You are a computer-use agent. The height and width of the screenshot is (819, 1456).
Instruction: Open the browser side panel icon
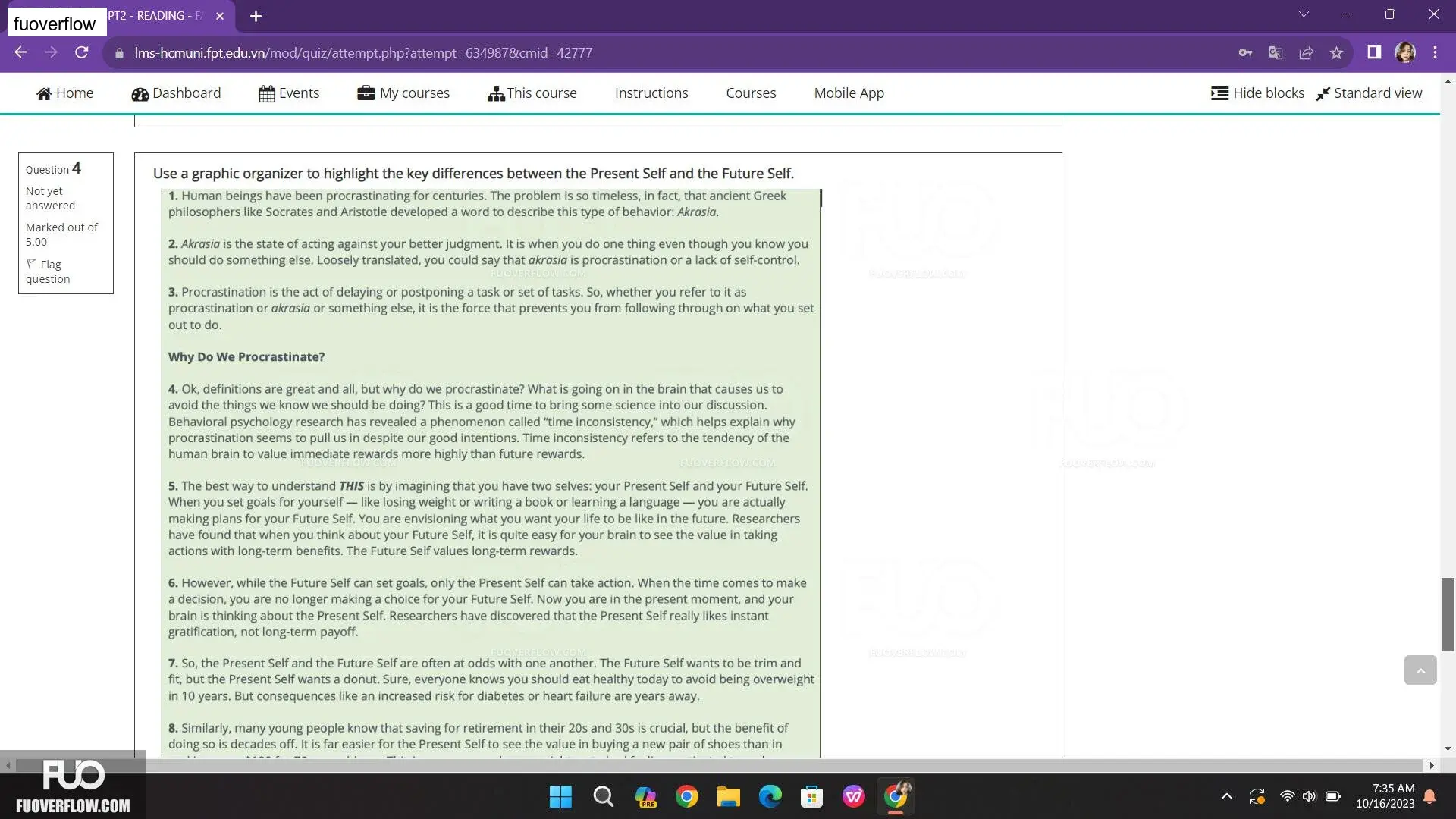1374,52
